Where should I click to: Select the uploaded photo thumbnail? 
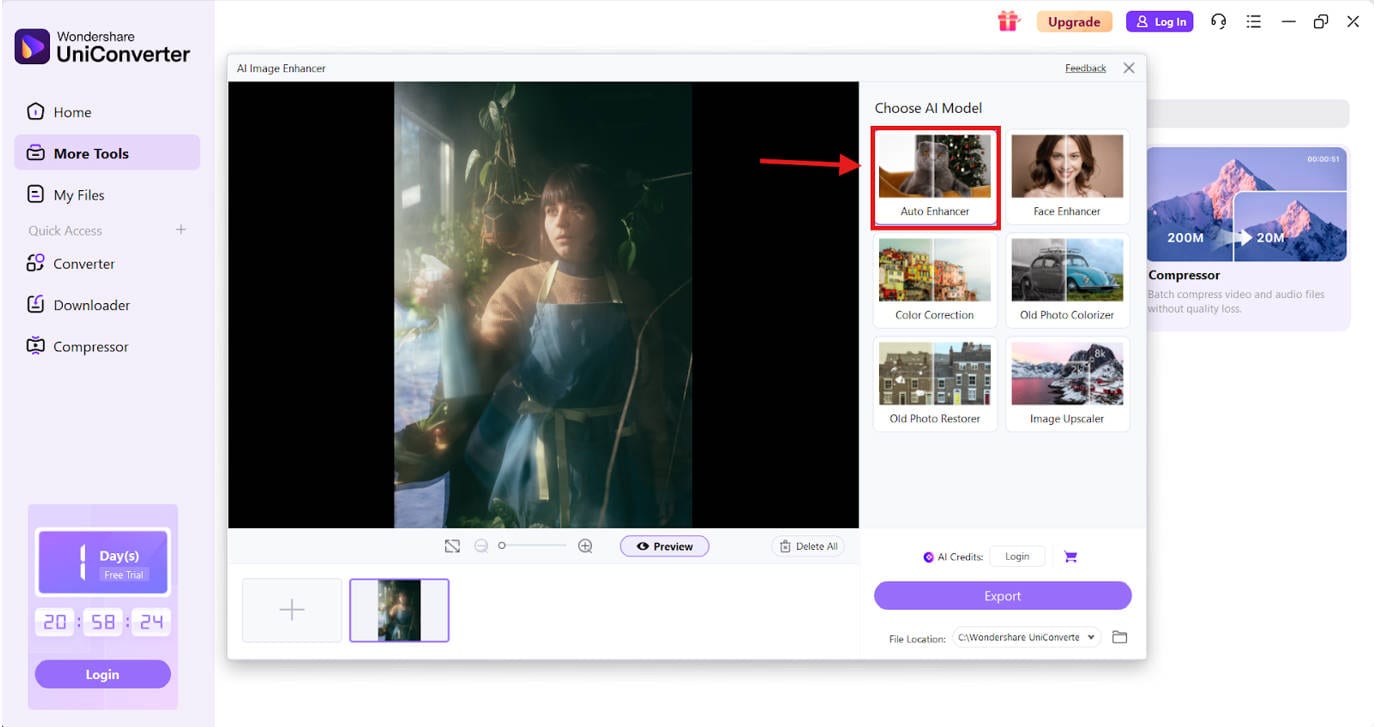pos(399,610)
